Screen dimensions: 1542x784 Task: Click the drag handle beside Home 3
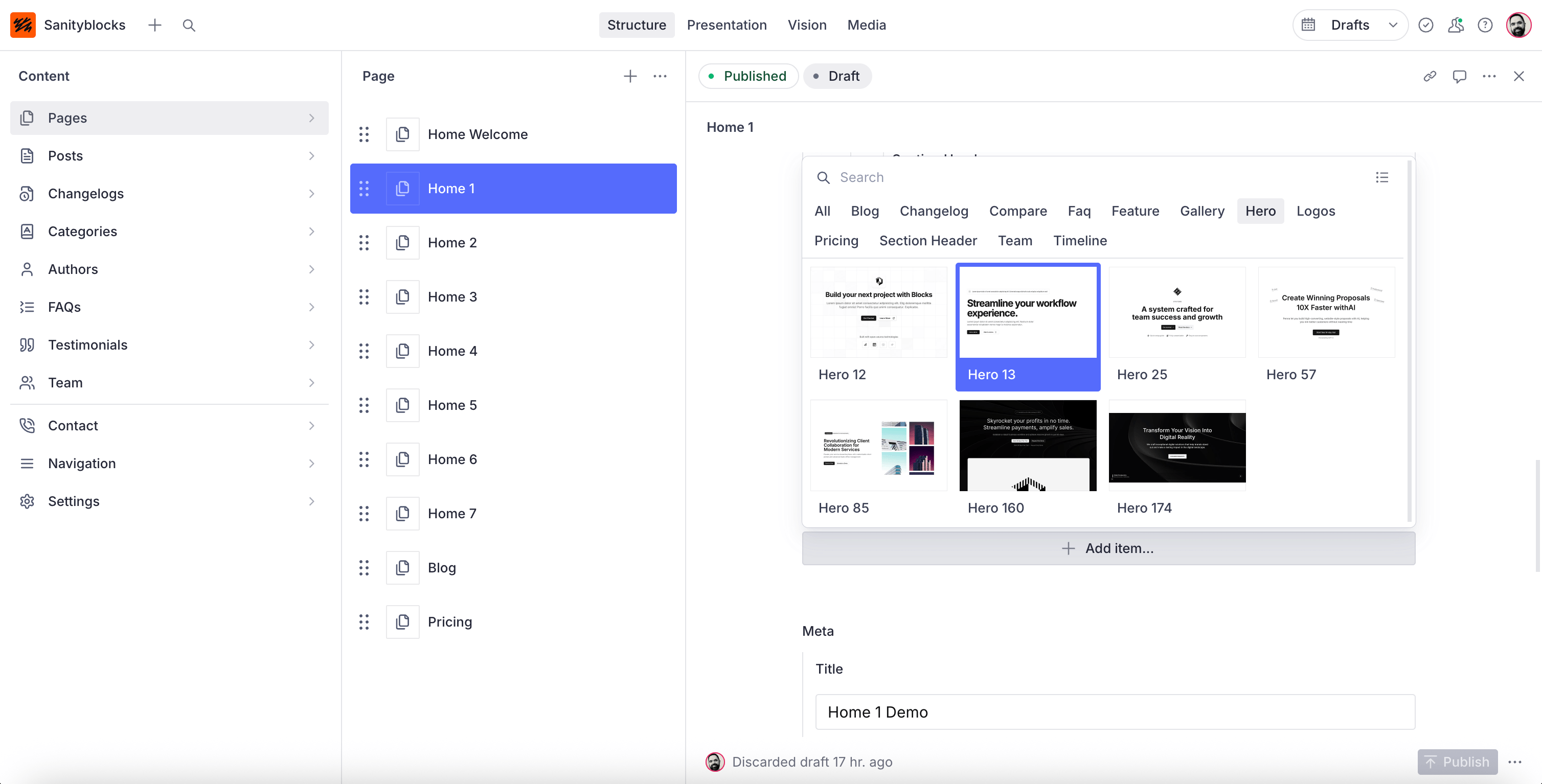coord(364,297)
